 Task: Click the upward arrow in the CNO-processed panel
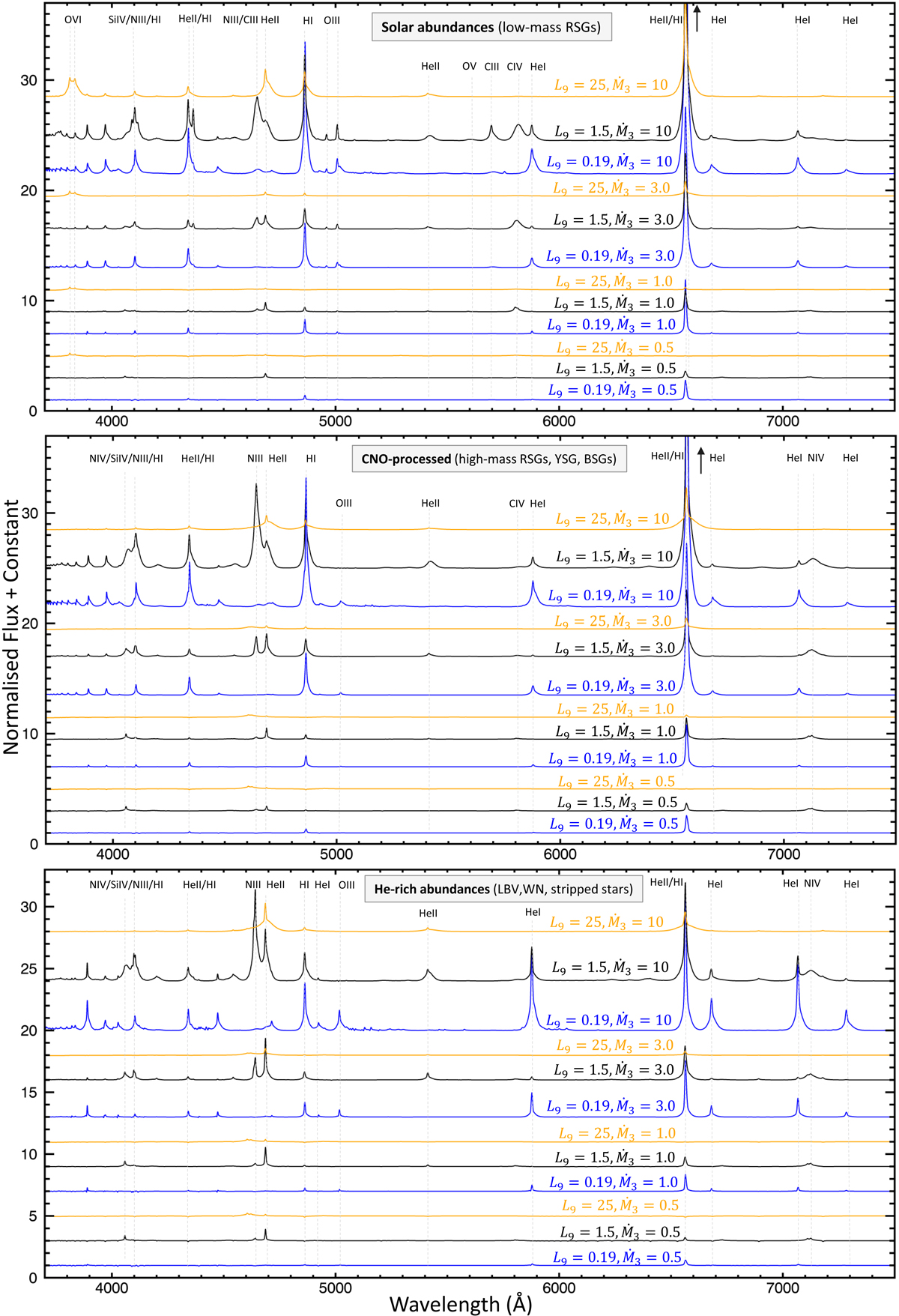[700, 459]
